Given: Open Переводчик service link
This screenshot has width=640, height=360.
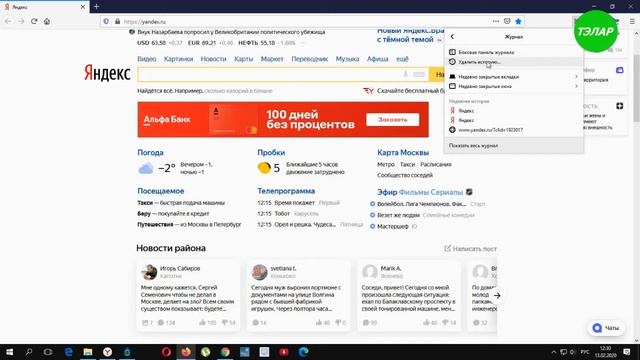Looking at the screenshot, I should [309, 59].
